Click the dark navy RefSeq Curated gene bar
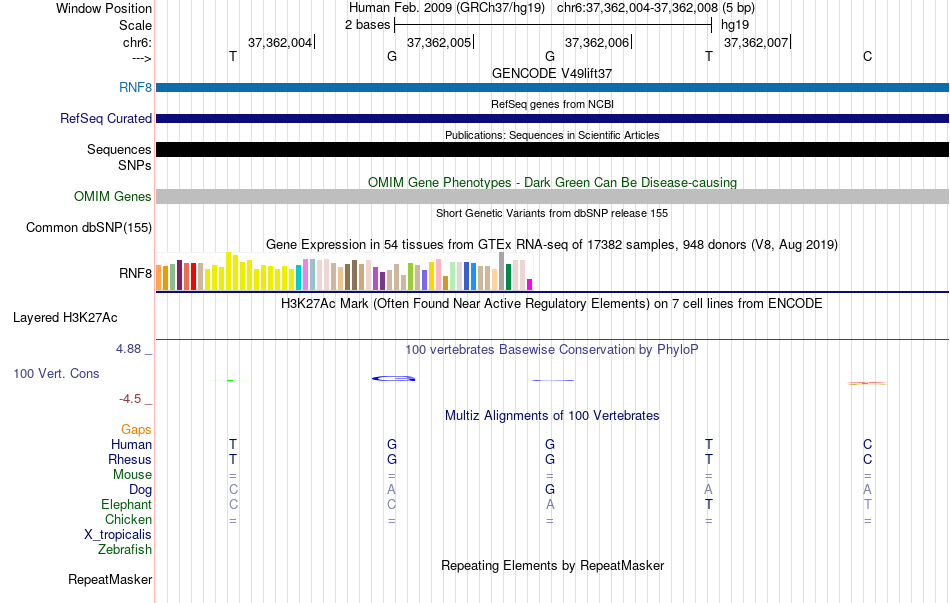Viewport: 950px width, 603px height. pyautogui.click(x=553, y=118)
